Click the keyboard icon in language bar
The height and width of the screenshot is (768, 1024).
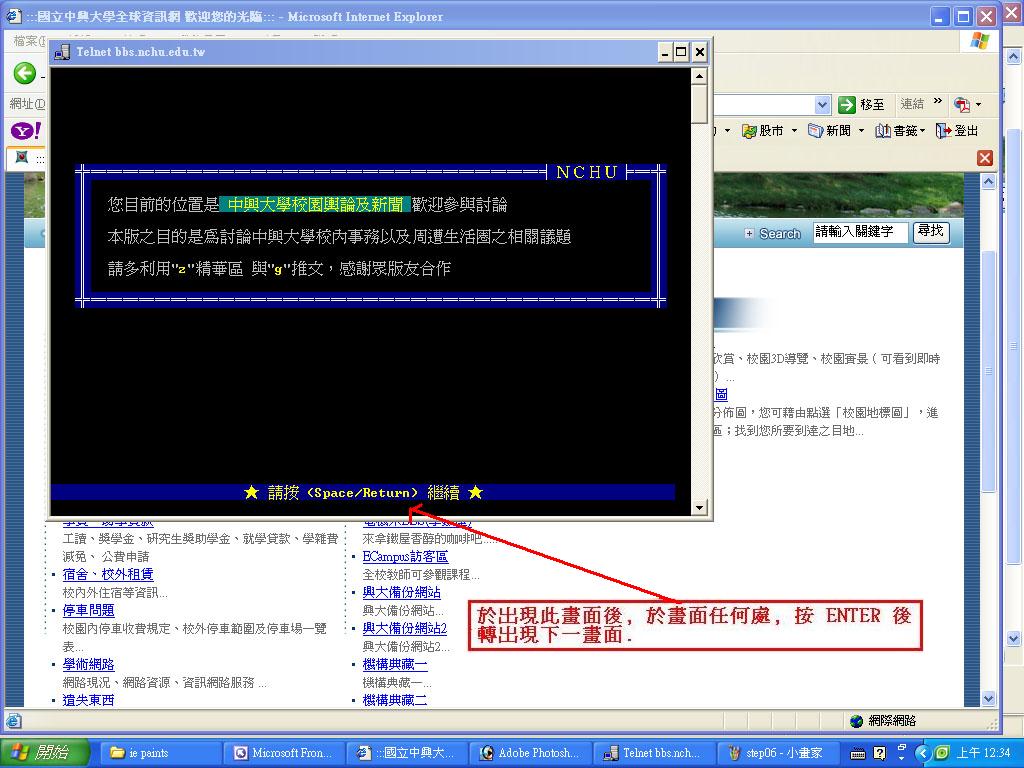point(858,754)
